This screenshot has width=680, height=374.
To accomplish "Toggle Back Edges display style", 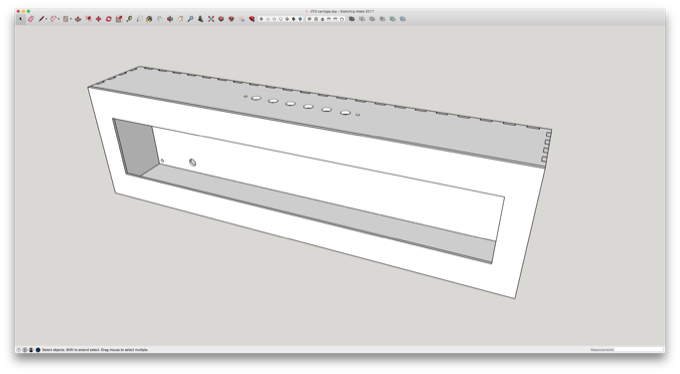I will 268,19.
